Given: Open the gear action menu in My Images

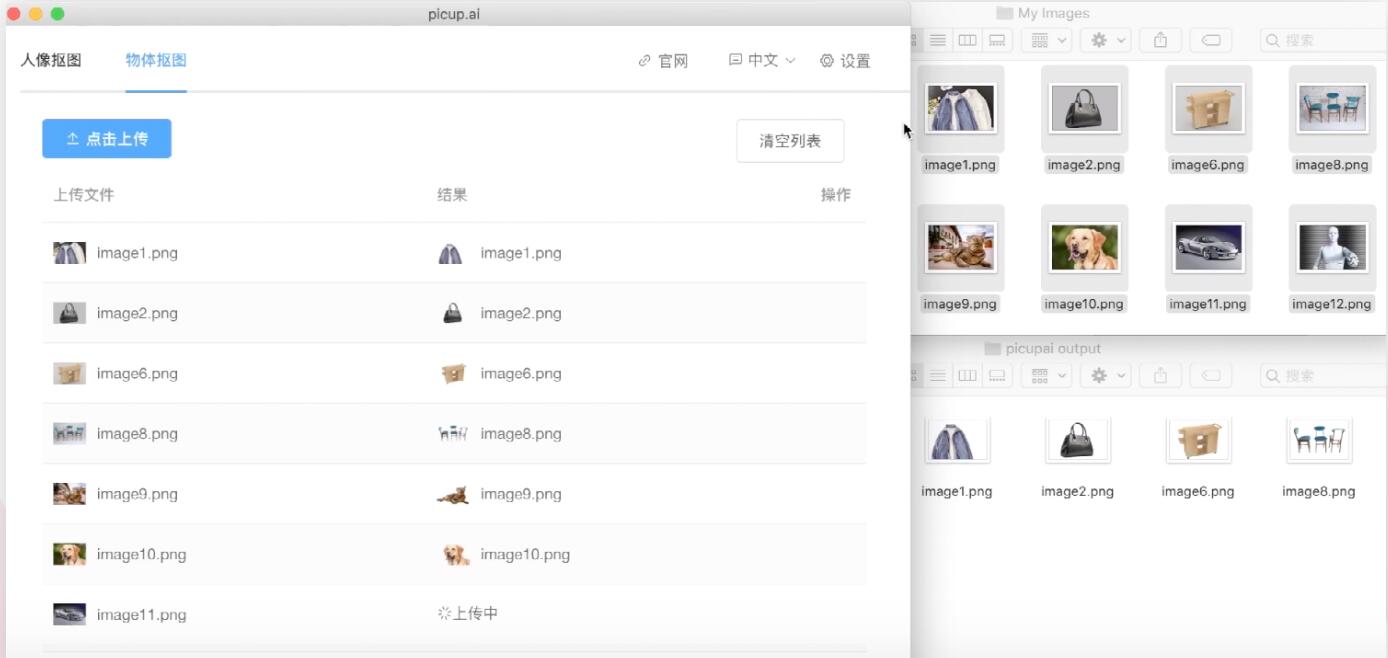Looking at the screenshot, I should click(x=1109, y=40).
